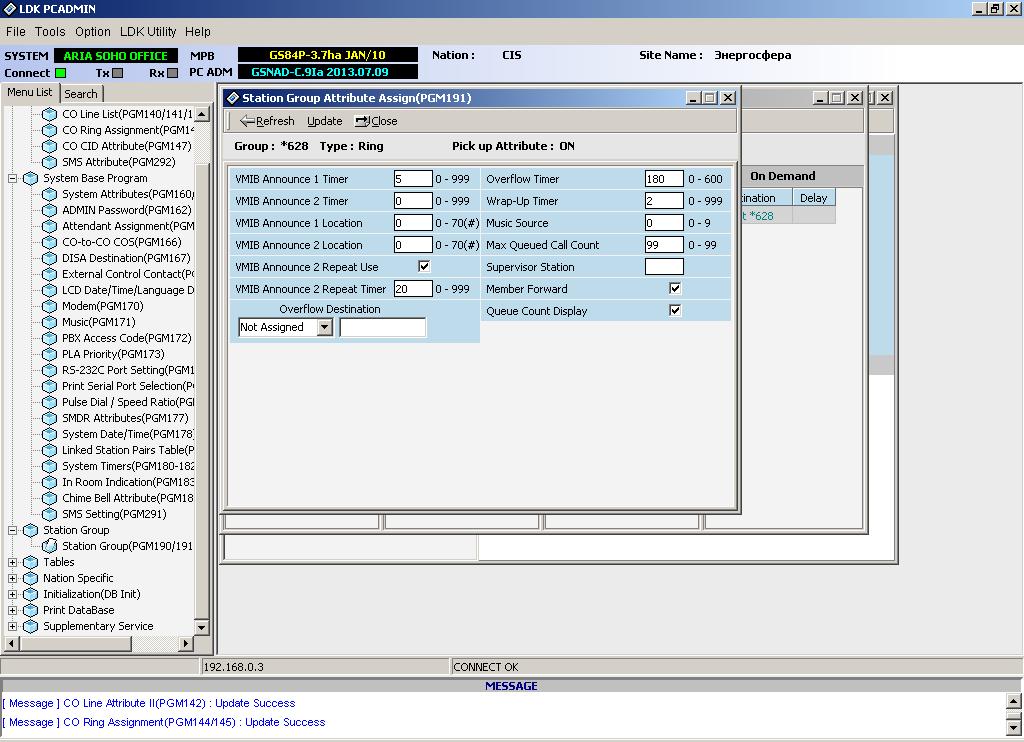The height and width of the screenshot is (742, 1024).
Task: Click the green Connect status indicator
Action: tap(61, 73)
